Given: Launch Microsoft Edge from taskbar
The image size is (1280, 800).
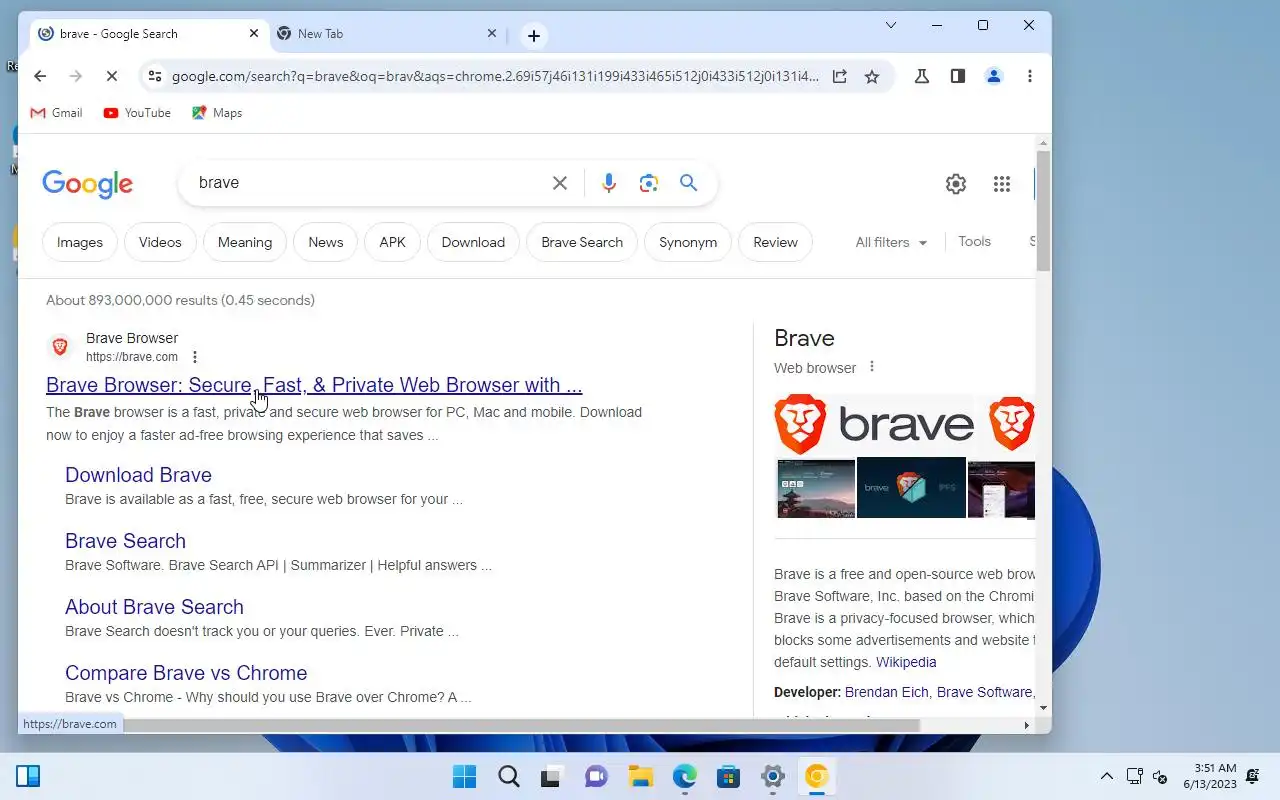Looking at the screenshot, I should 685,776.
